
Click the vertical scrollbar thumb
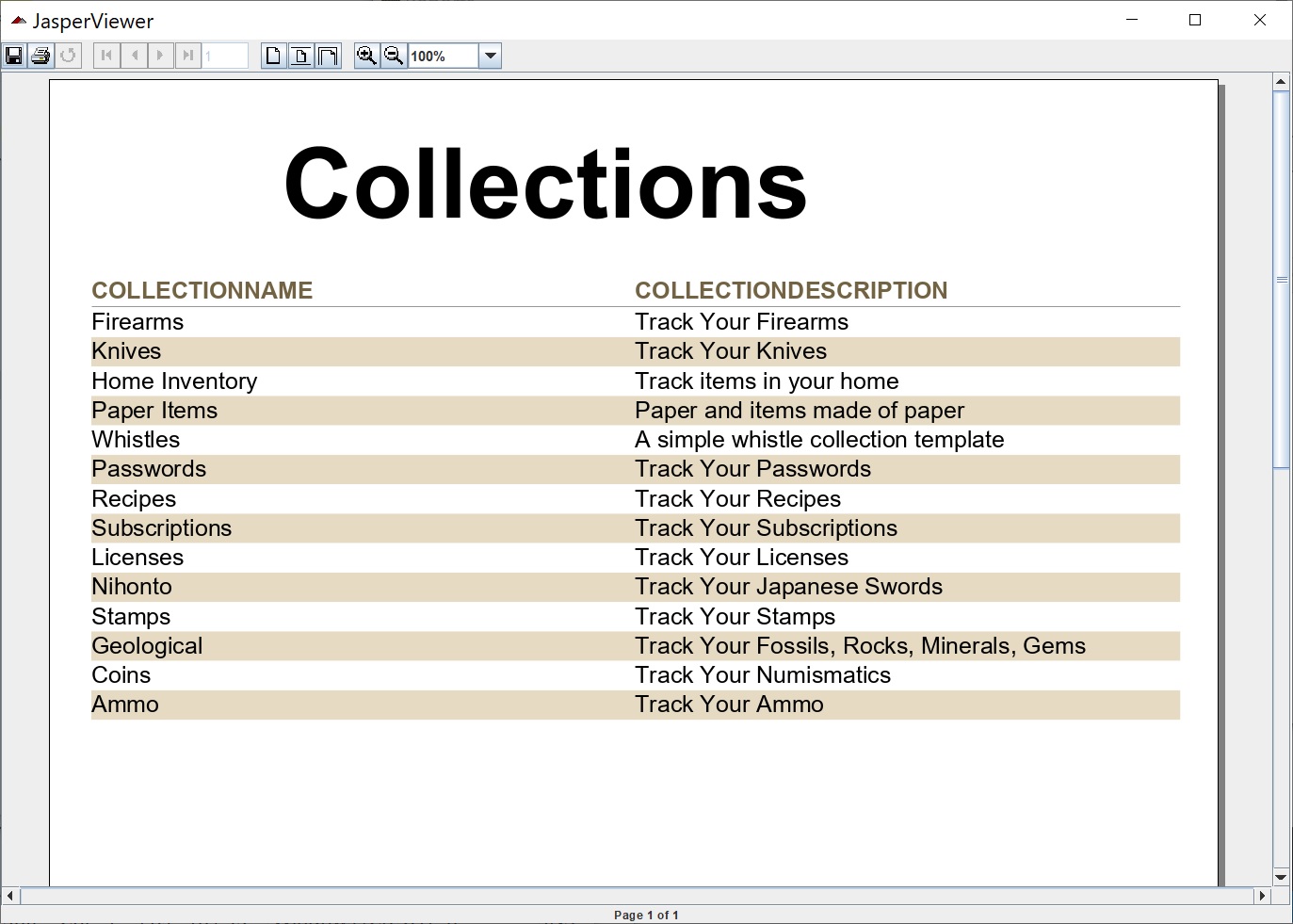(1282, 278)
